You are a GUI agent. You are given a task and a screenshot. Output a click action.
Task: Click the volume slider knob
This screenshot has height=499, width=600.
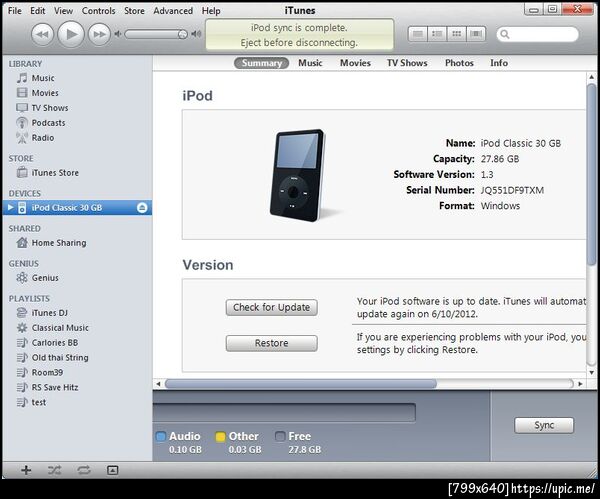(183, 34)
